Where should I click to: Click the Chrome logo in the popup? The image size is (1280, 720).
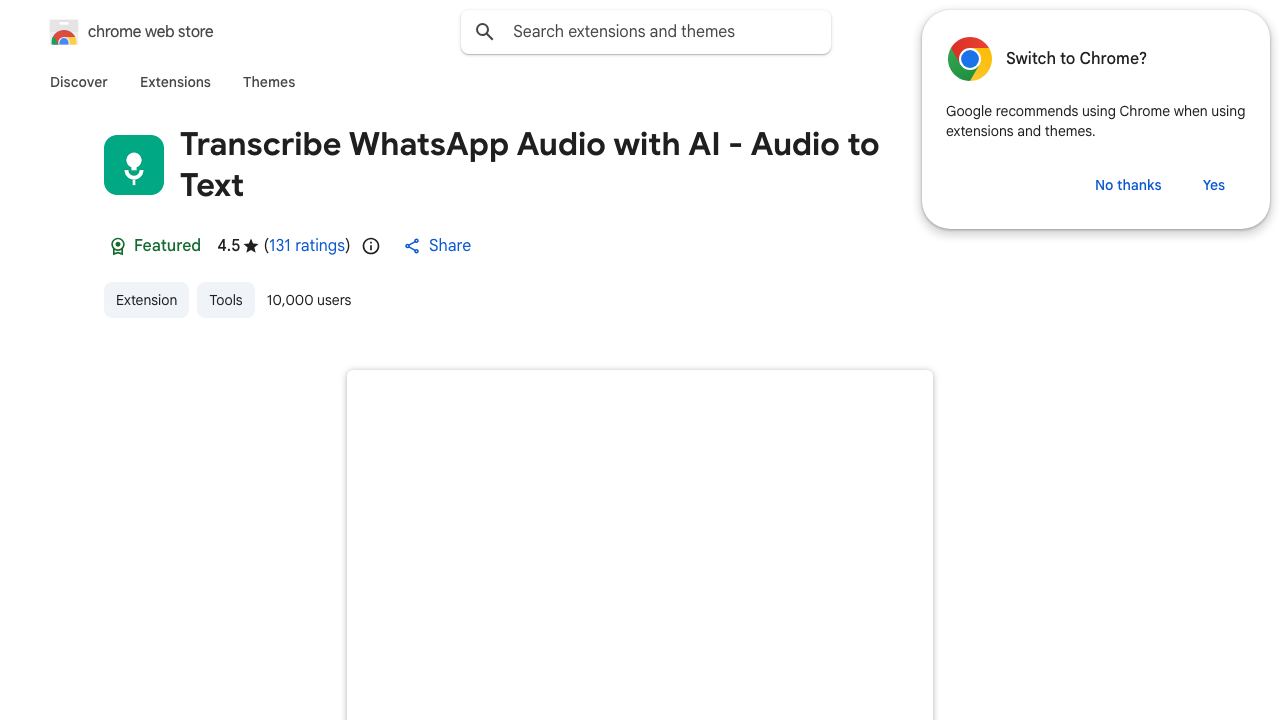970,59
